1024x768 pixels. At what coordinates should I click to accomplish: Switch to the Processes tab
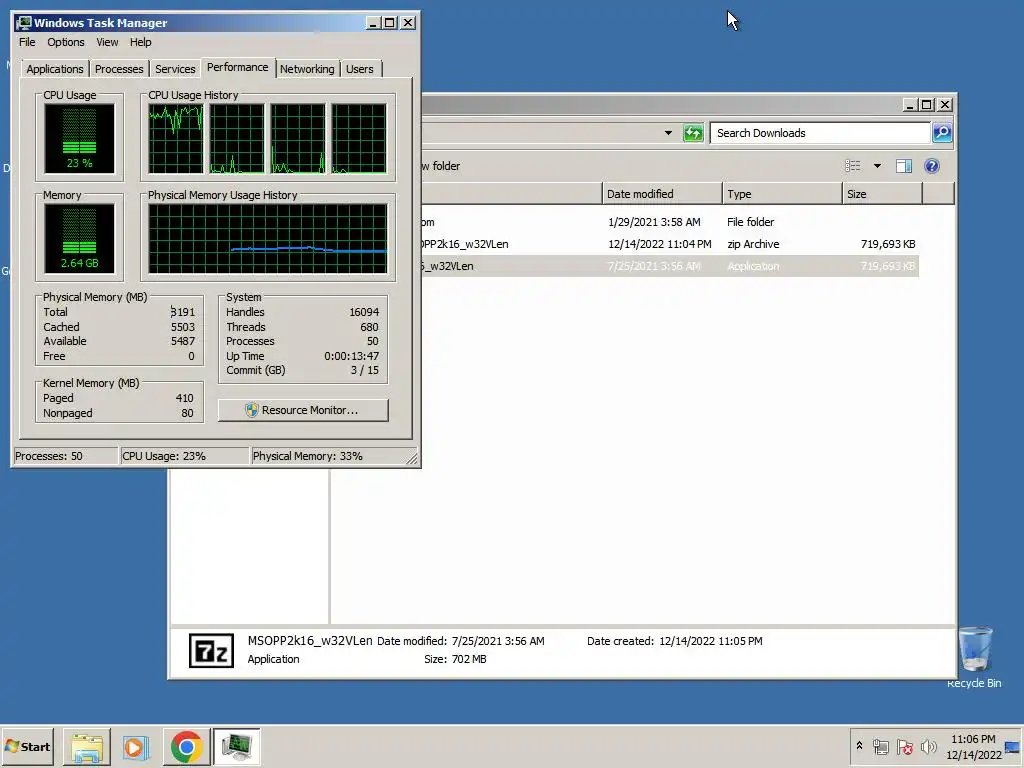pos(119,69)
